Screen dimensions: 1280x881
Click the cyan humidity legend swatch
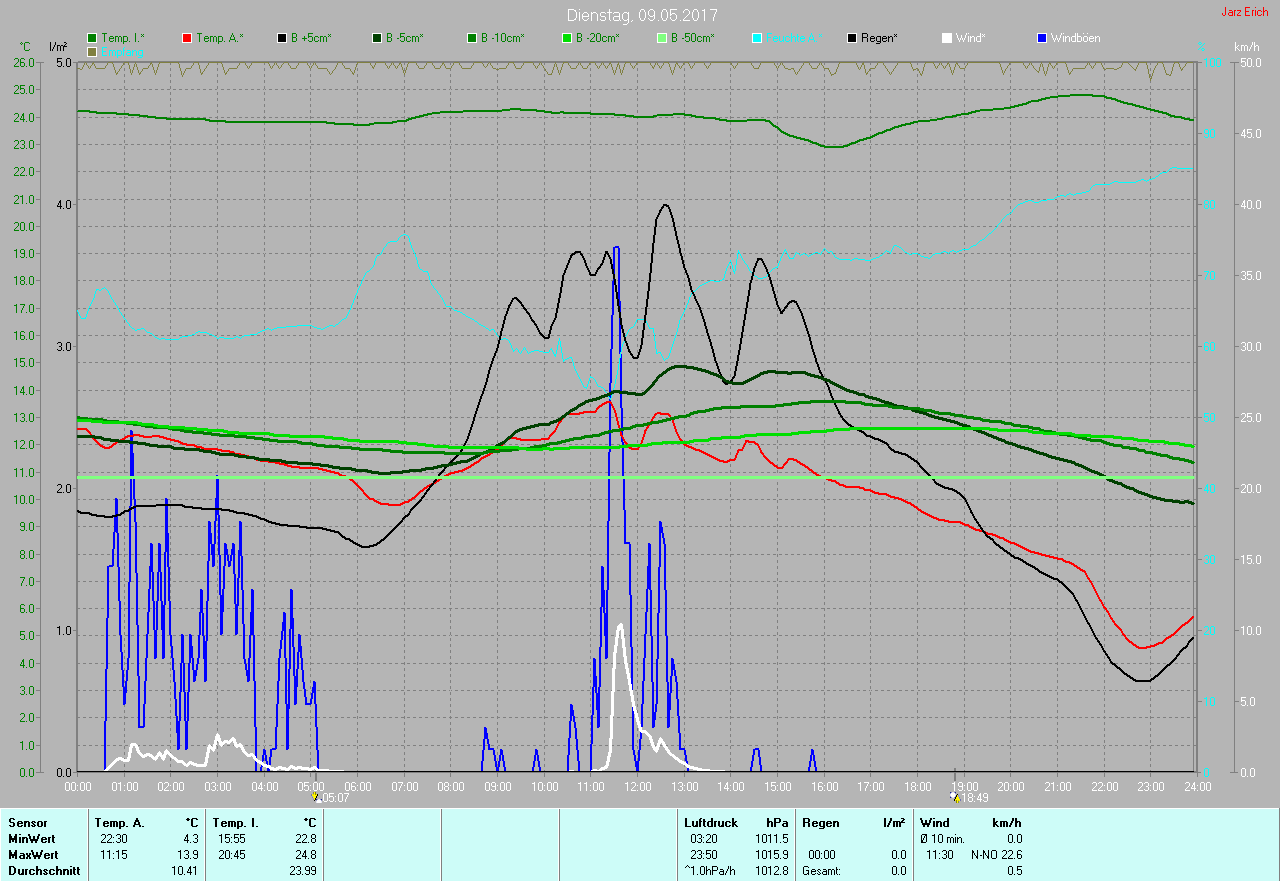pos(757,38)
